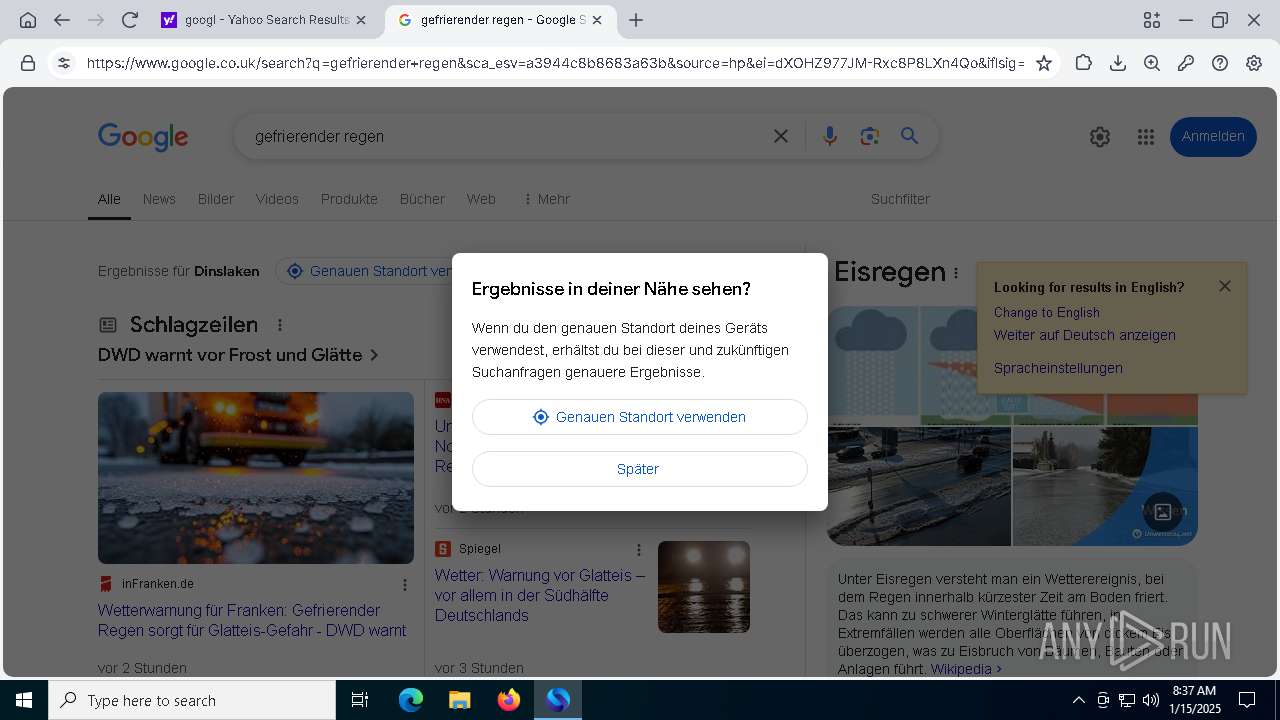1280x720 pixels.
Task: Click site permissions icon in address bar
Action: (64, 63)
